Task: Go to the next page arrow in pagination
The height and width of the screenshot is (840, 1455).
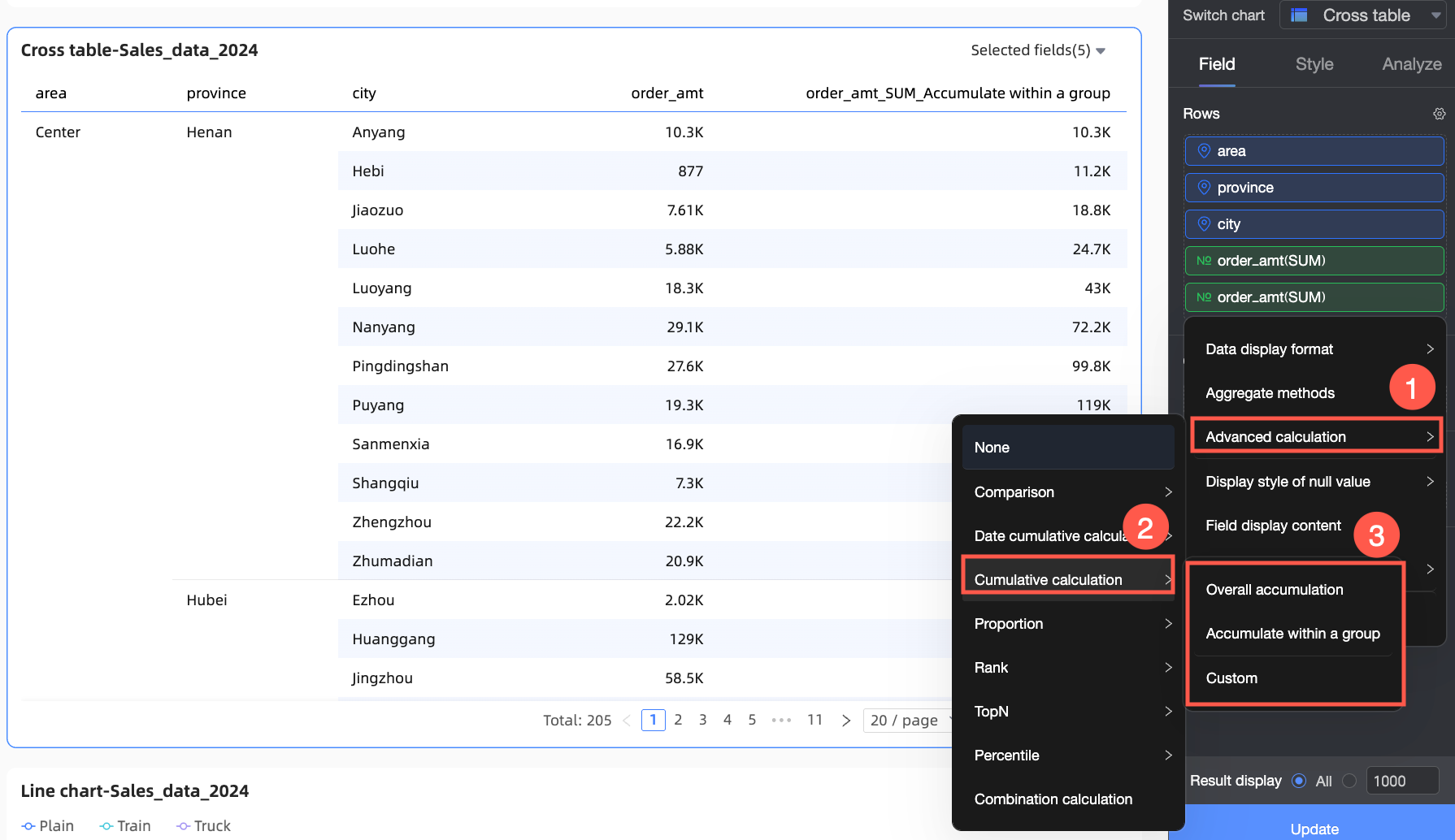Action: [846, 721]
